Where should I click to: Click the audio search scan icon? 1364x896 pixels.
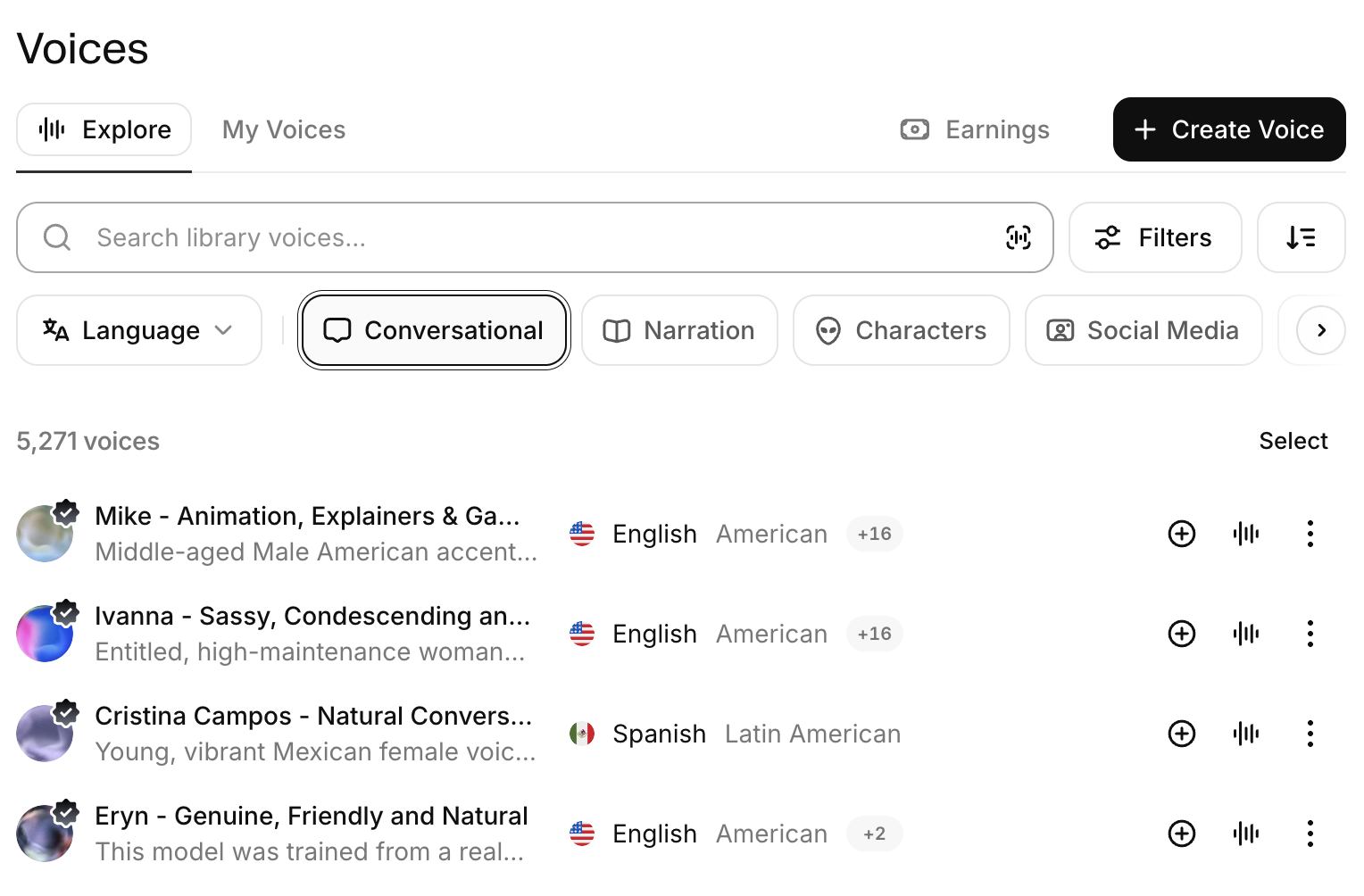(x=1019, y=237)
